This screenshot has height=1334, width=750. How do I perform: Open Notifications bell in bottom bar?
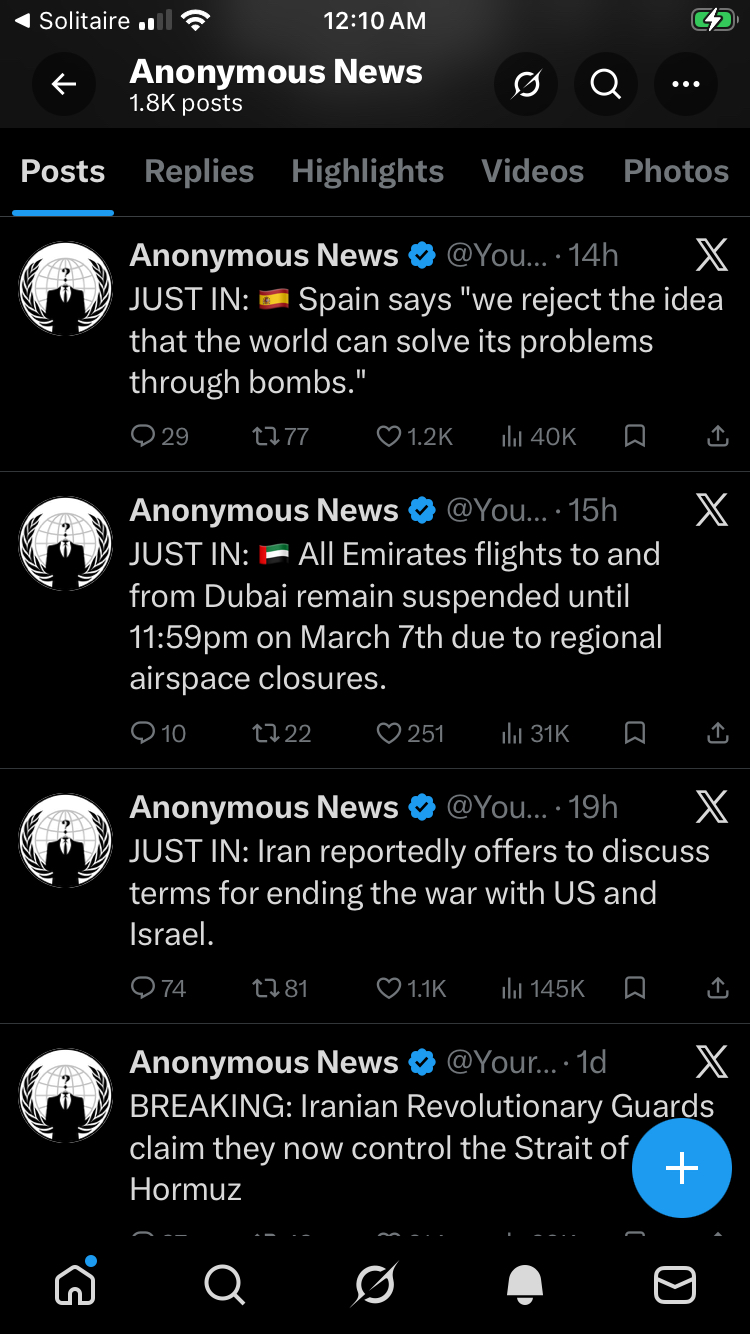[x=525, y=1284]
